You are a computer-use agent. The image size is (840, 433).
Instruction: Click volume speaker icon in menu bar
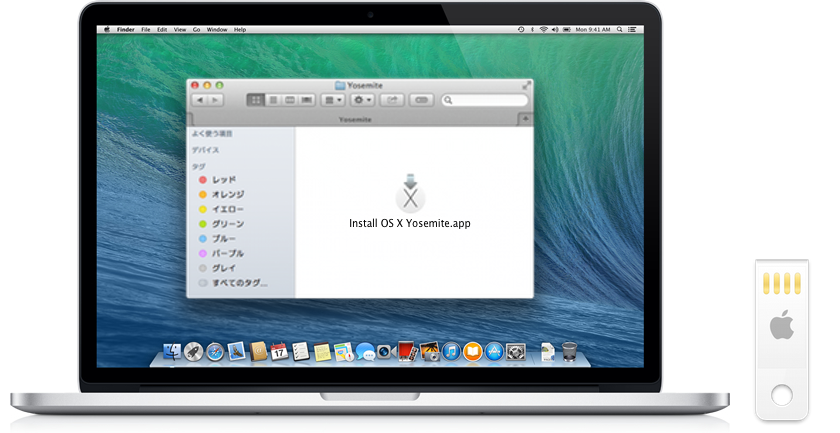point(555,30)
